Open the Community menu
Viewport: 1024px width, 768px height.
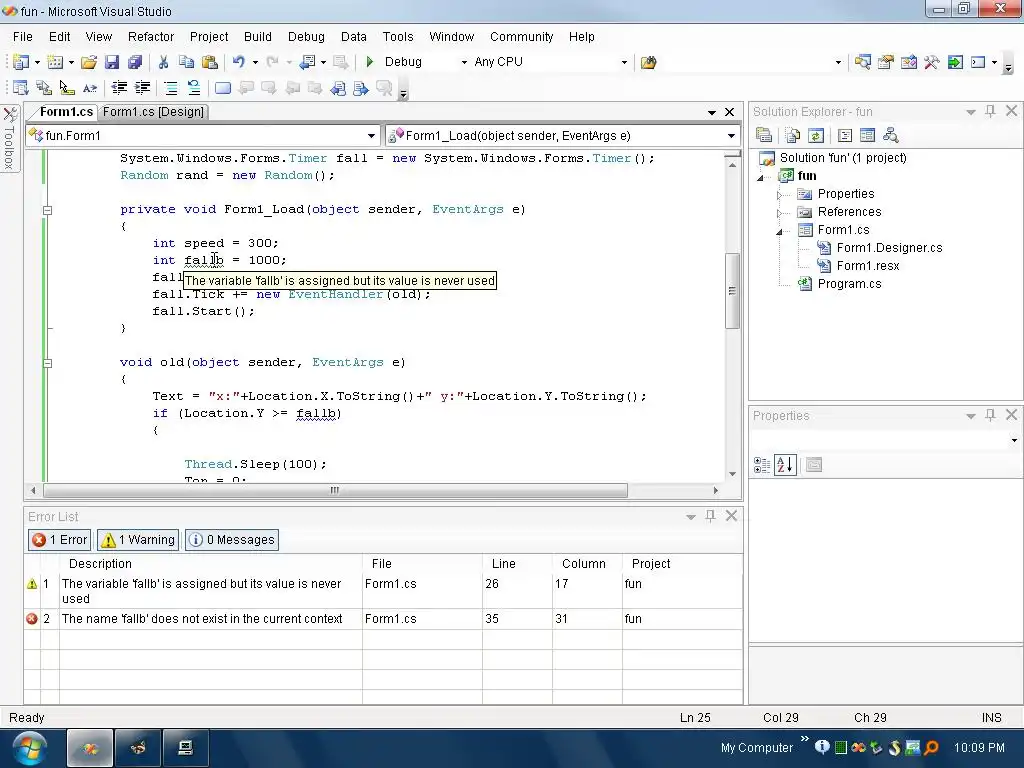coord(522,37)
